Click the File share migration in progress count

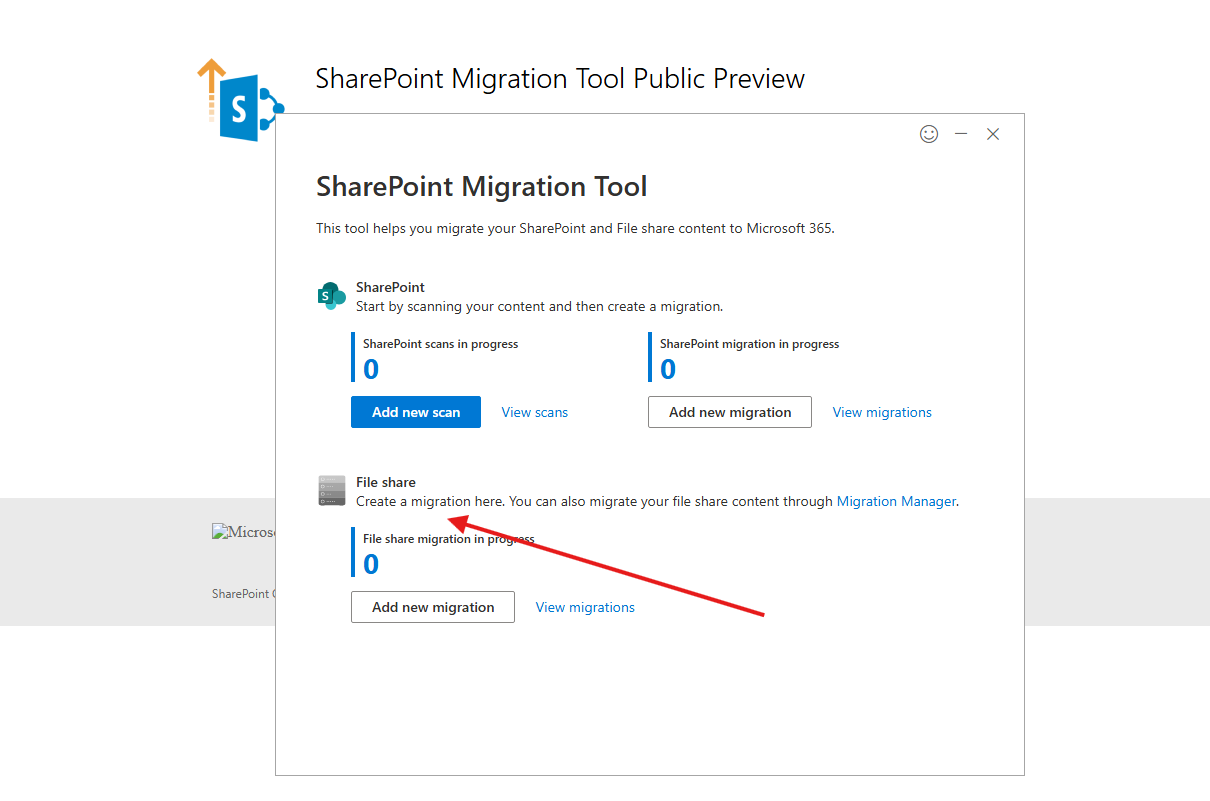tap(371, 565)
